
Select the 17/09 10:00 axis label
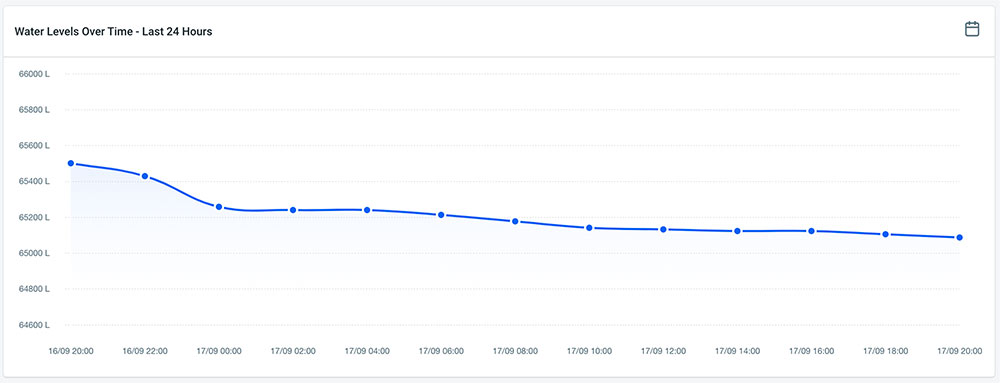coord(589,351)
